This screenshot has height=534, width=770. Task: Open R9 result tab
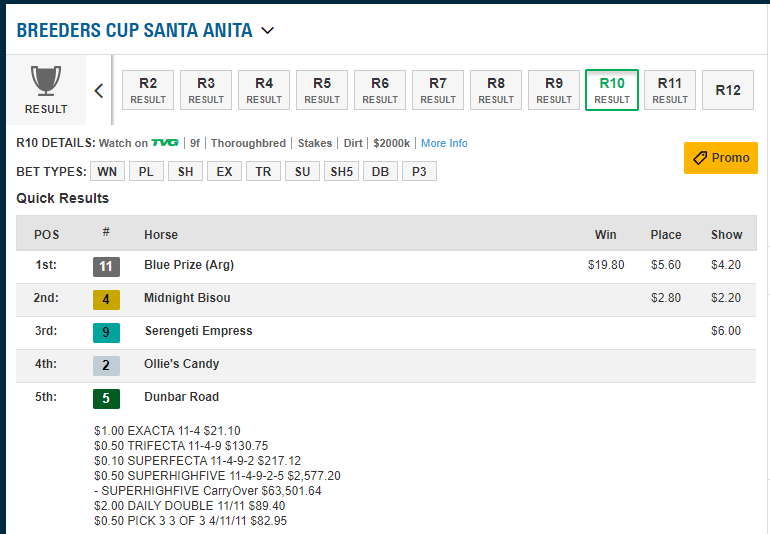click(553, 90)
